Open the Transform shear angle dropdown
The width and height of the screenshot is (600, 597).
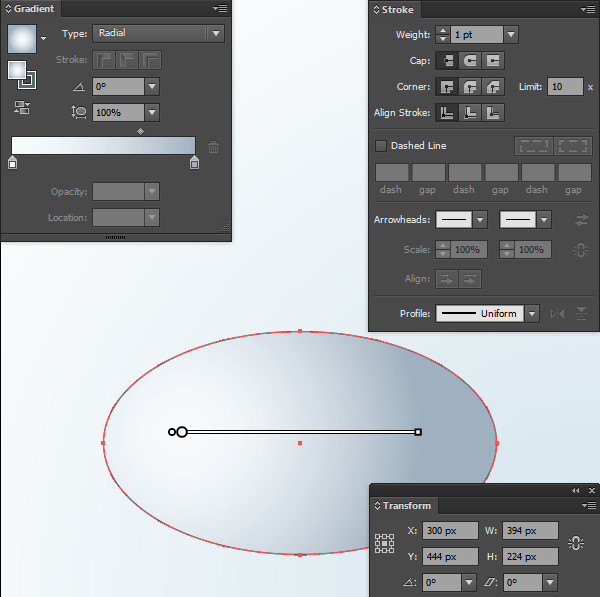[550, 583]
